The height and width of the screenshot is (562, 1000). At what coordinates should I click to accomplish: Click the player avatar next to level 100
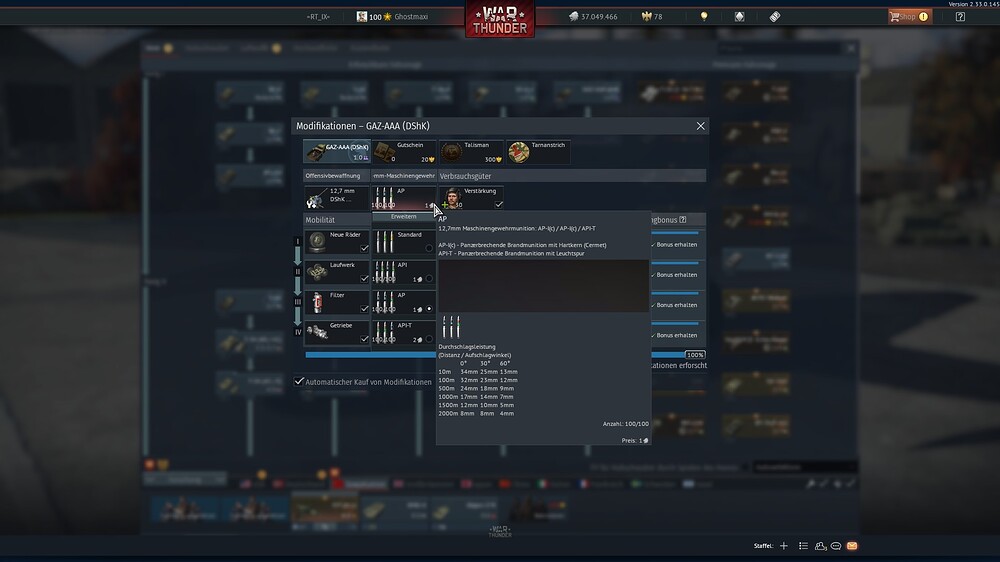[362, 17]
